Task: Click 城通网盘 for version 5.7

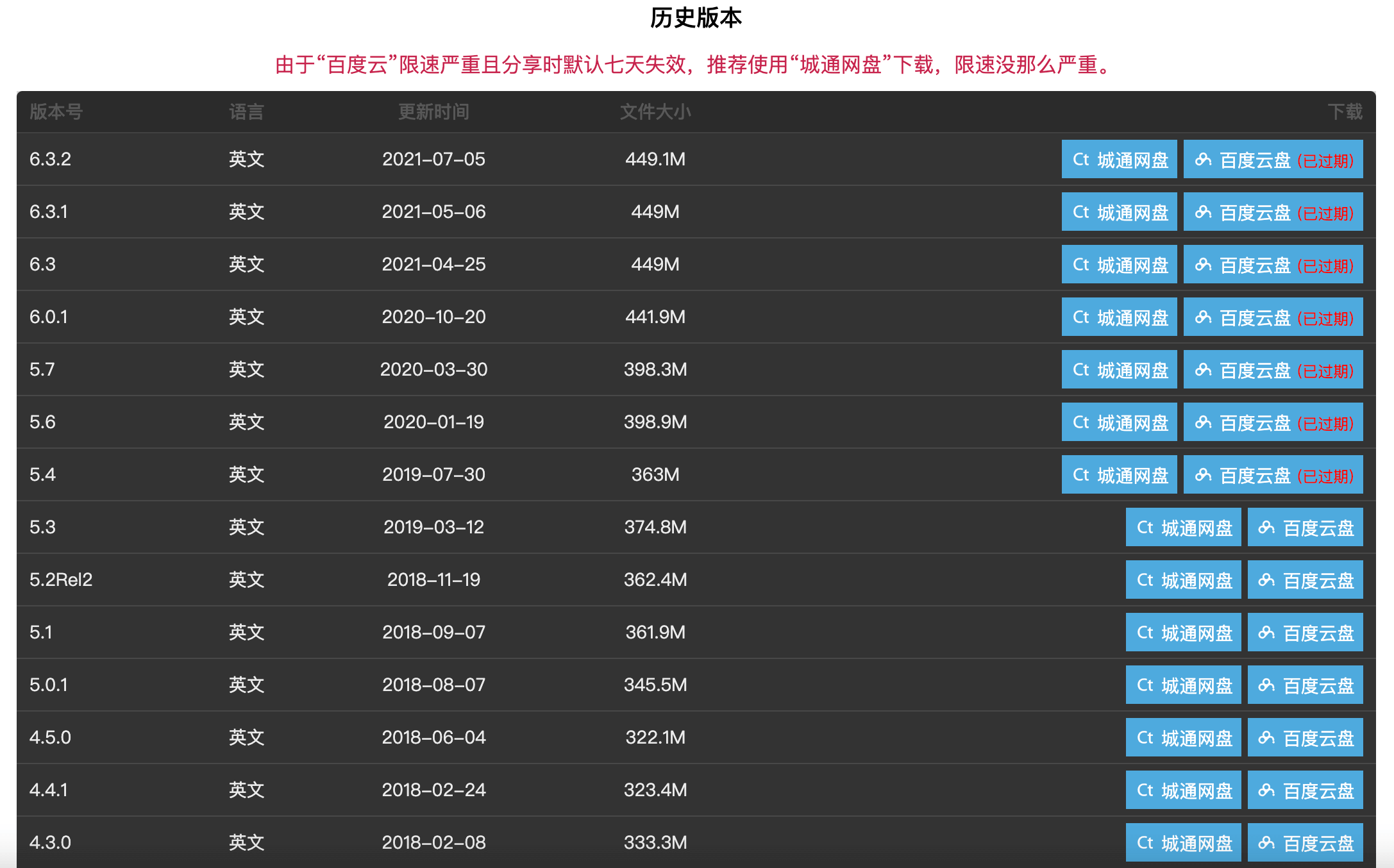Action: tap(1119, 369)
